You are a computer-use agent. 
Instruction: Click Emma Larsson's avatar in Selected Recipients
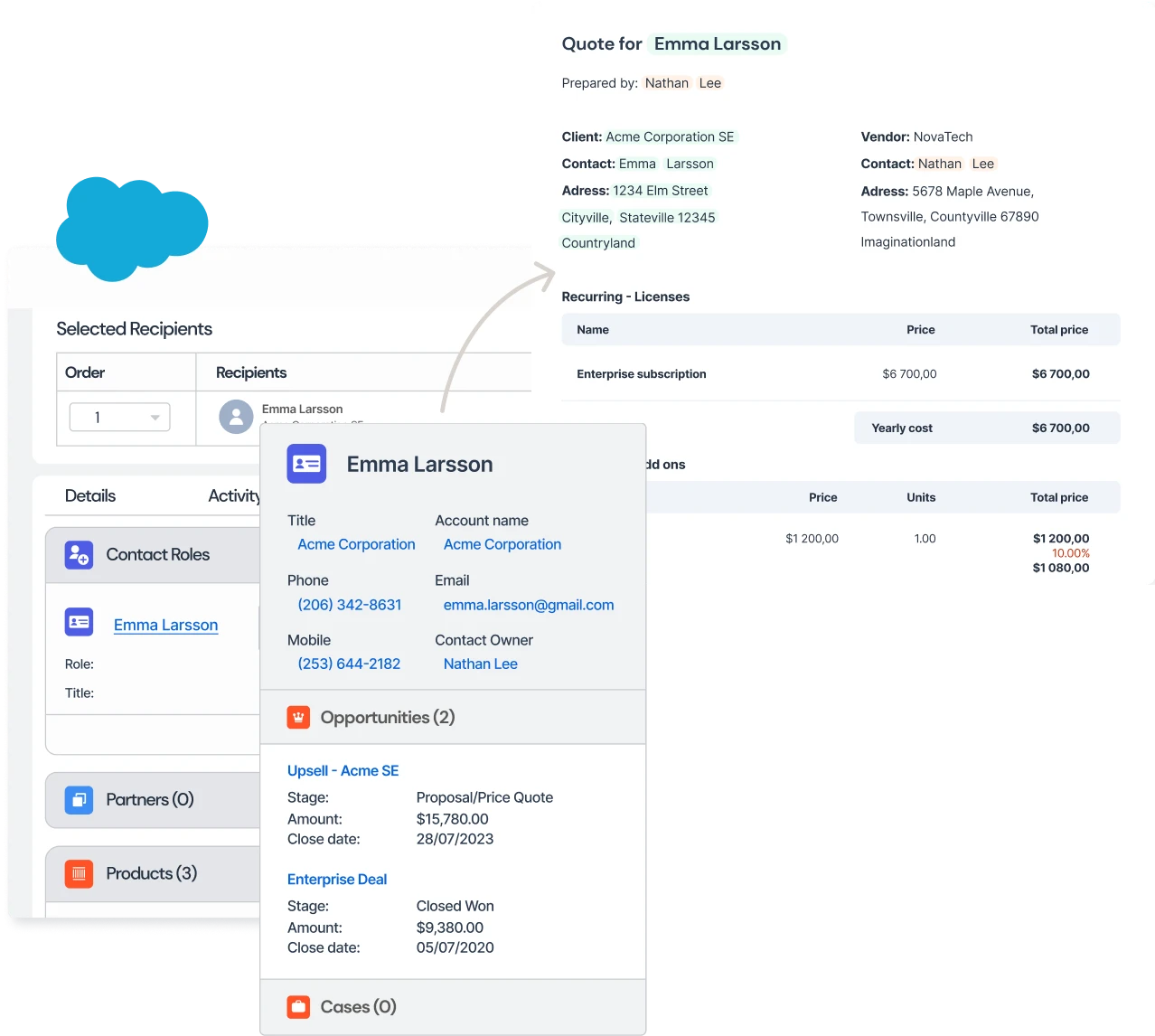click(236, 417)
